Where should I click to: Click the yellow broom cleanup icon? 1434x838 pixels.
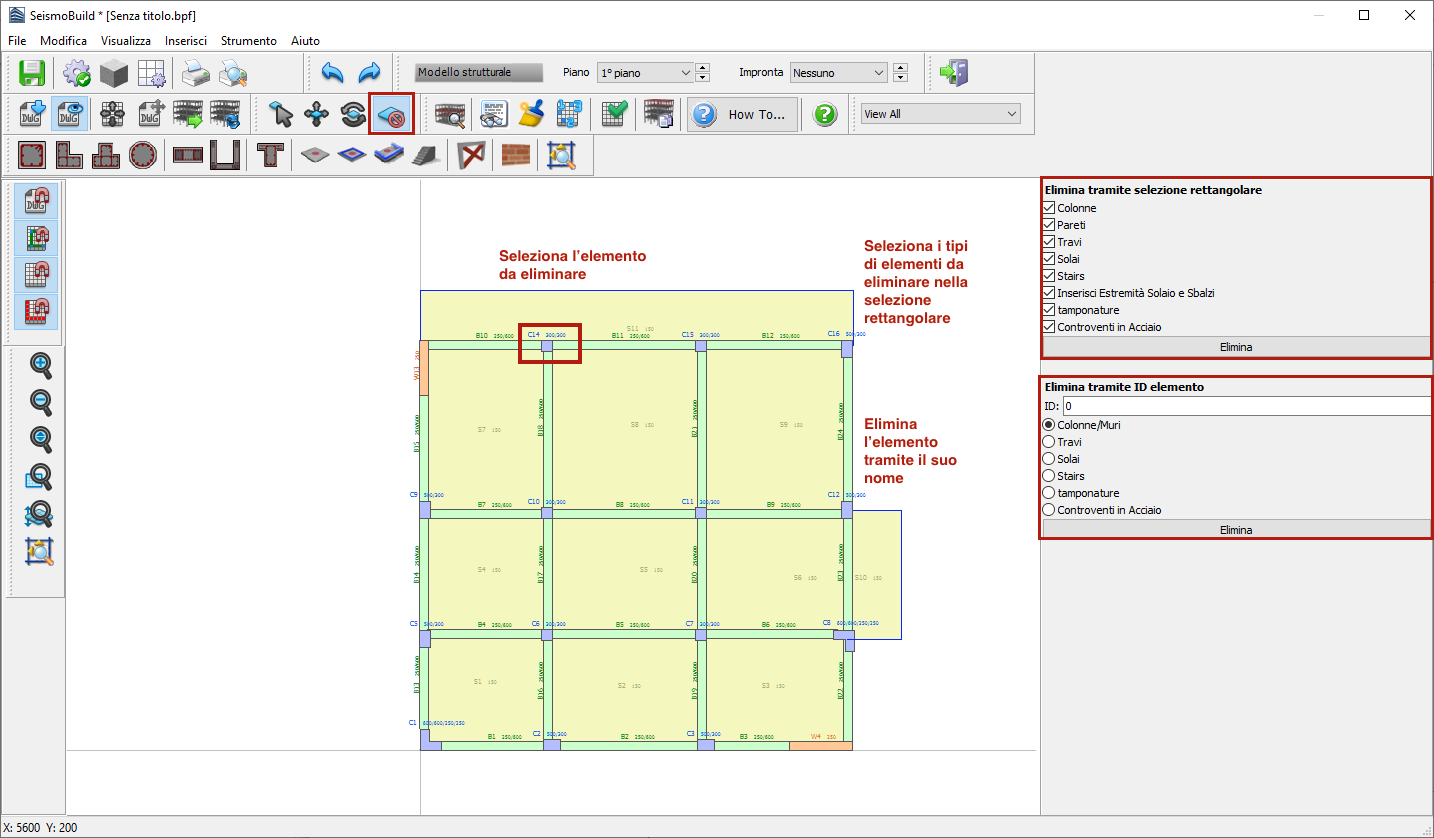530,114
